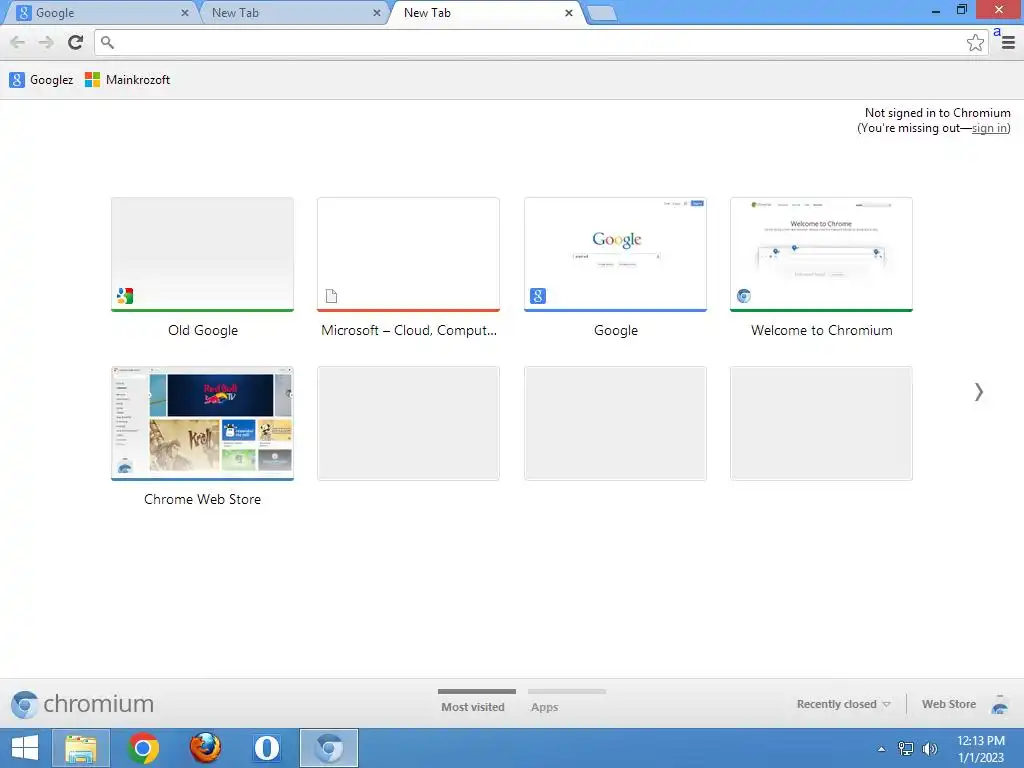Viewport: 1024px width, 768px height.
Task: Select the Most visited section
Action: coord(476,703)
